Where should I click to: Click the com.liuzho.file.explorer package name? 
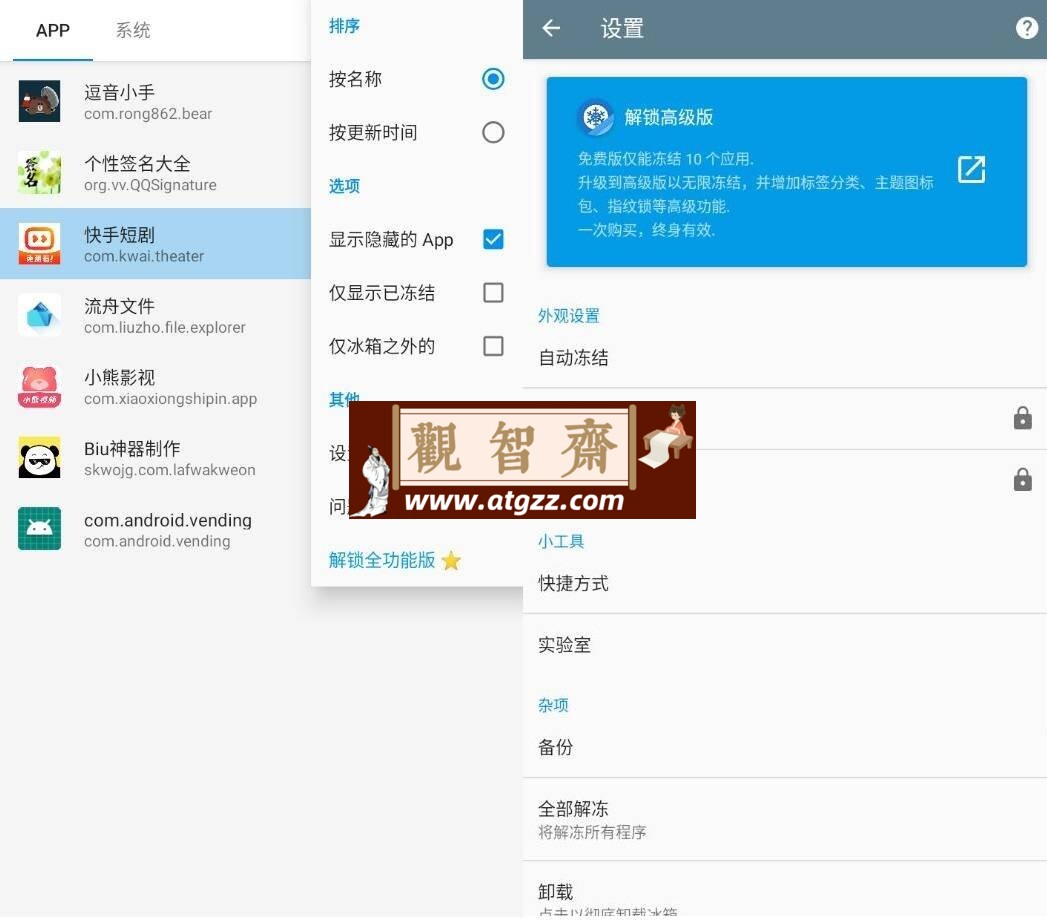165,328
